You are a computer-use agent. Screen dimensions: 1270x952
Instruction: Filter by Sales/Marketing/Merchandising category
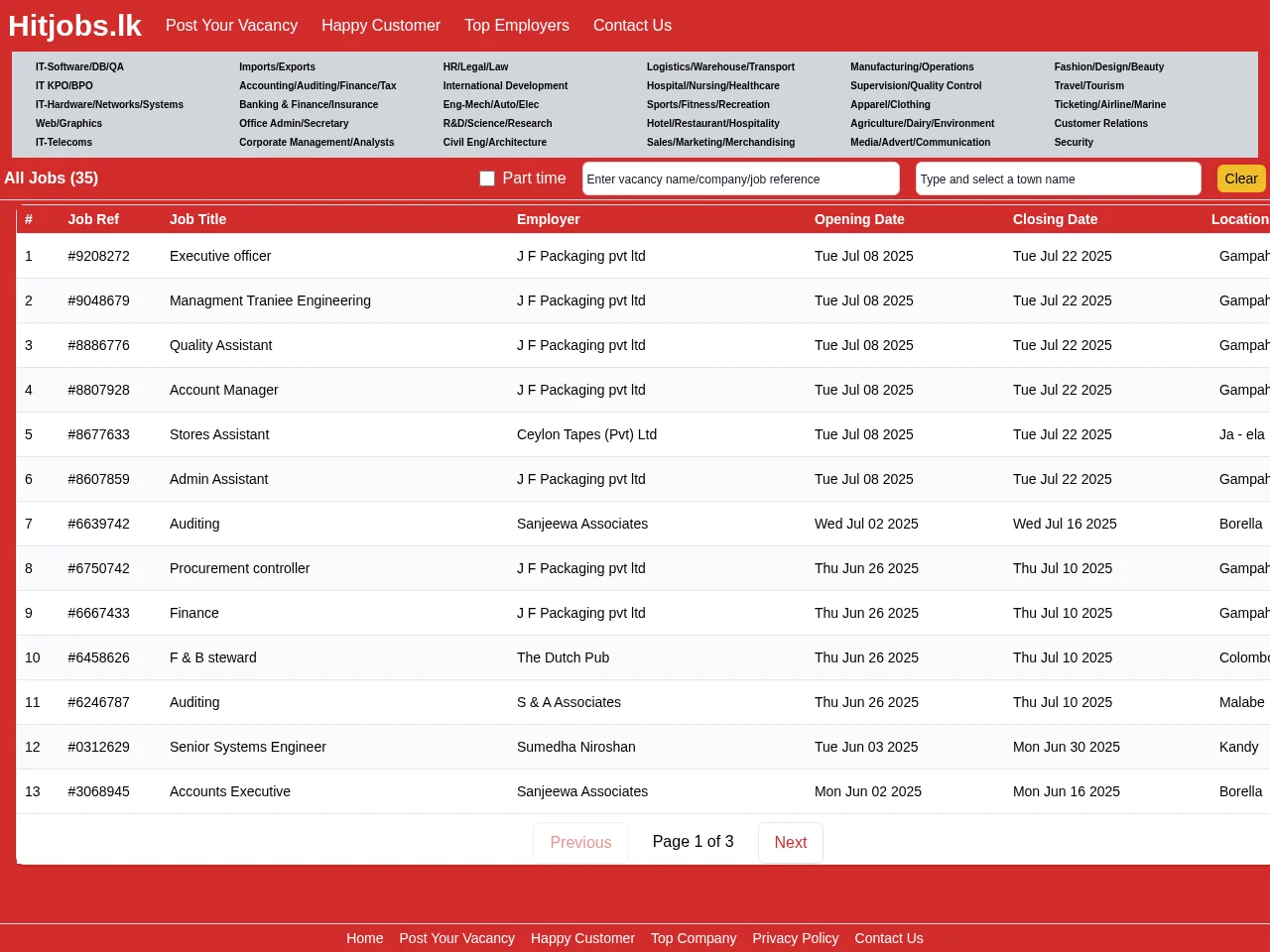720,142
